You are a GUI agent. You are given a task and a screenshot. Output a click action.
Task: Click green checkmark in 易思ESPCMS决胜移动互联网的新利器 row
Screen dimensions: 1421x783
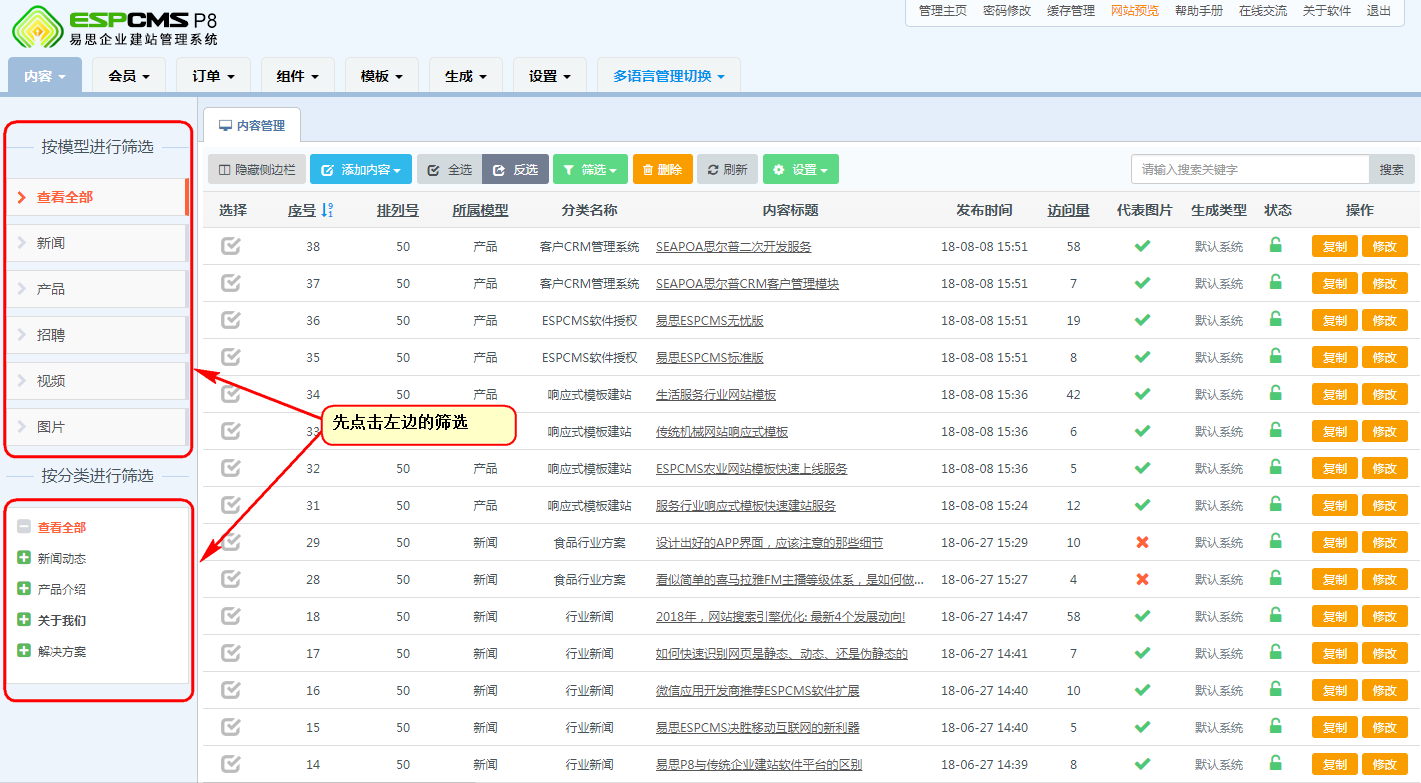click(1142, 727)
